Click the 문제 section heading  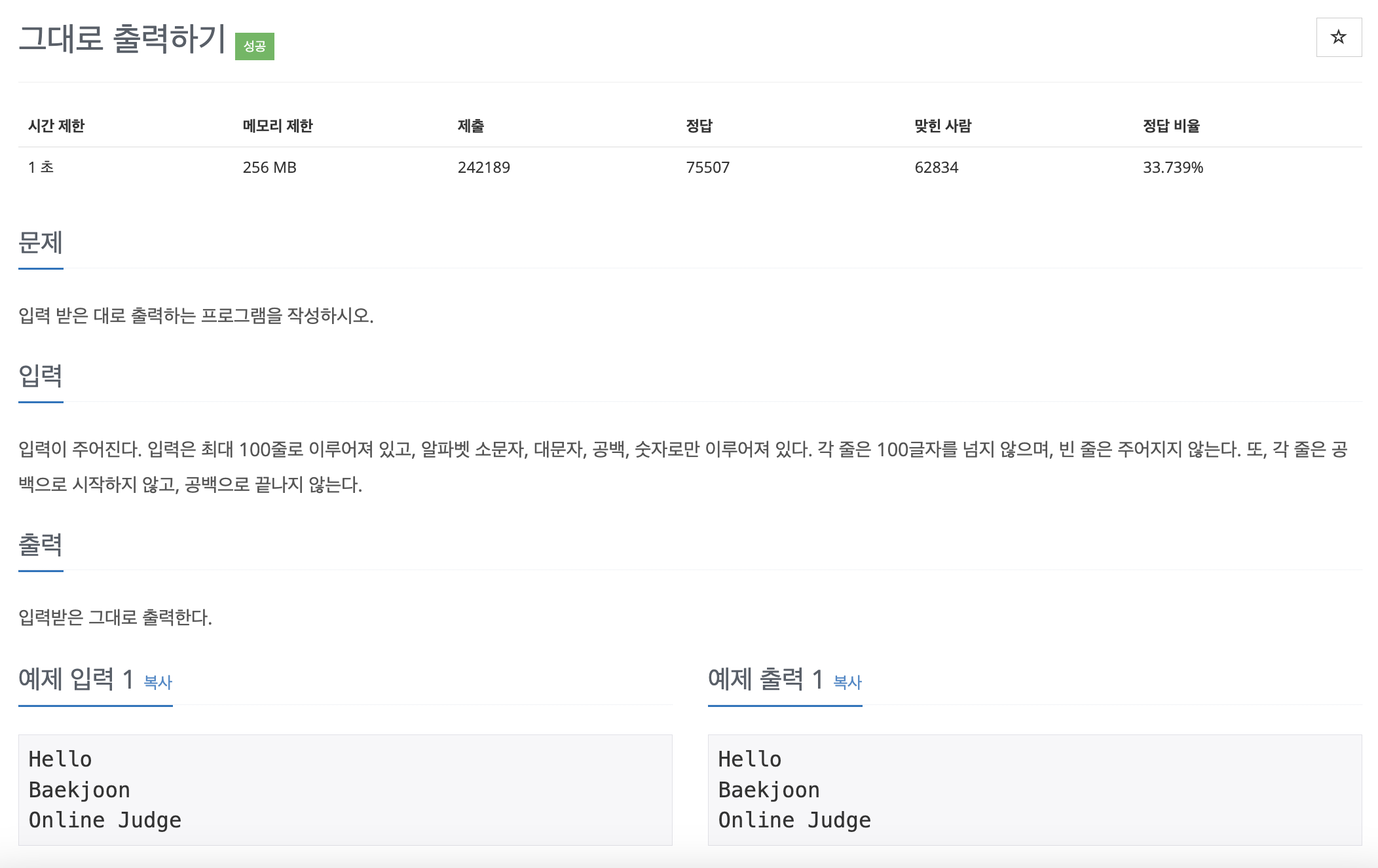tap(41, 242)
